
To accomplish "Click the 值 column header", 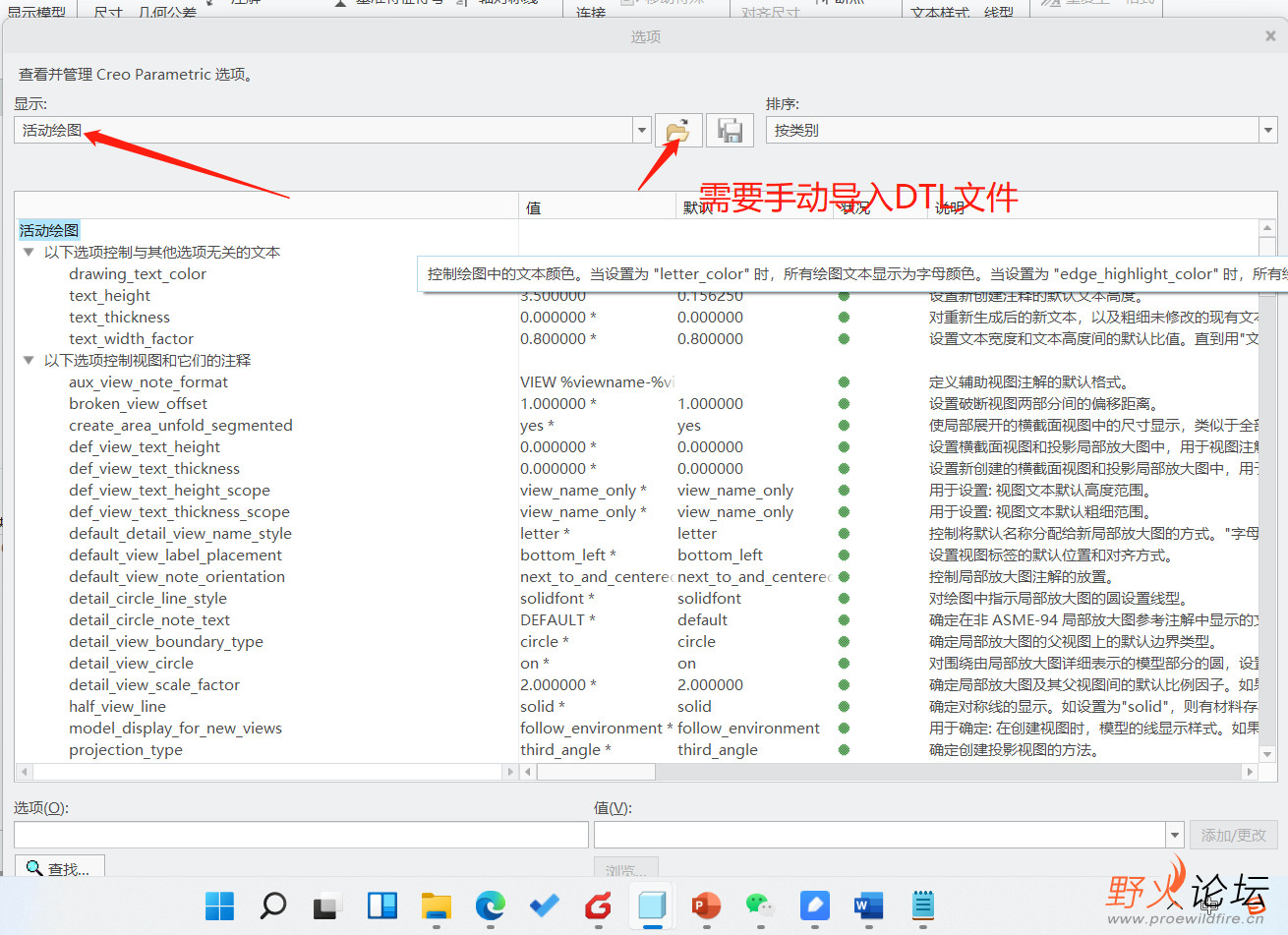I will (597, 206).
